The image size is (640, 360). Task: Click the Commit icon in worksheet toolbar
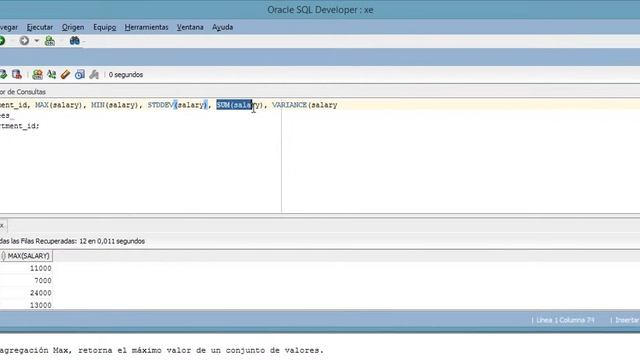tap(3, 74)
